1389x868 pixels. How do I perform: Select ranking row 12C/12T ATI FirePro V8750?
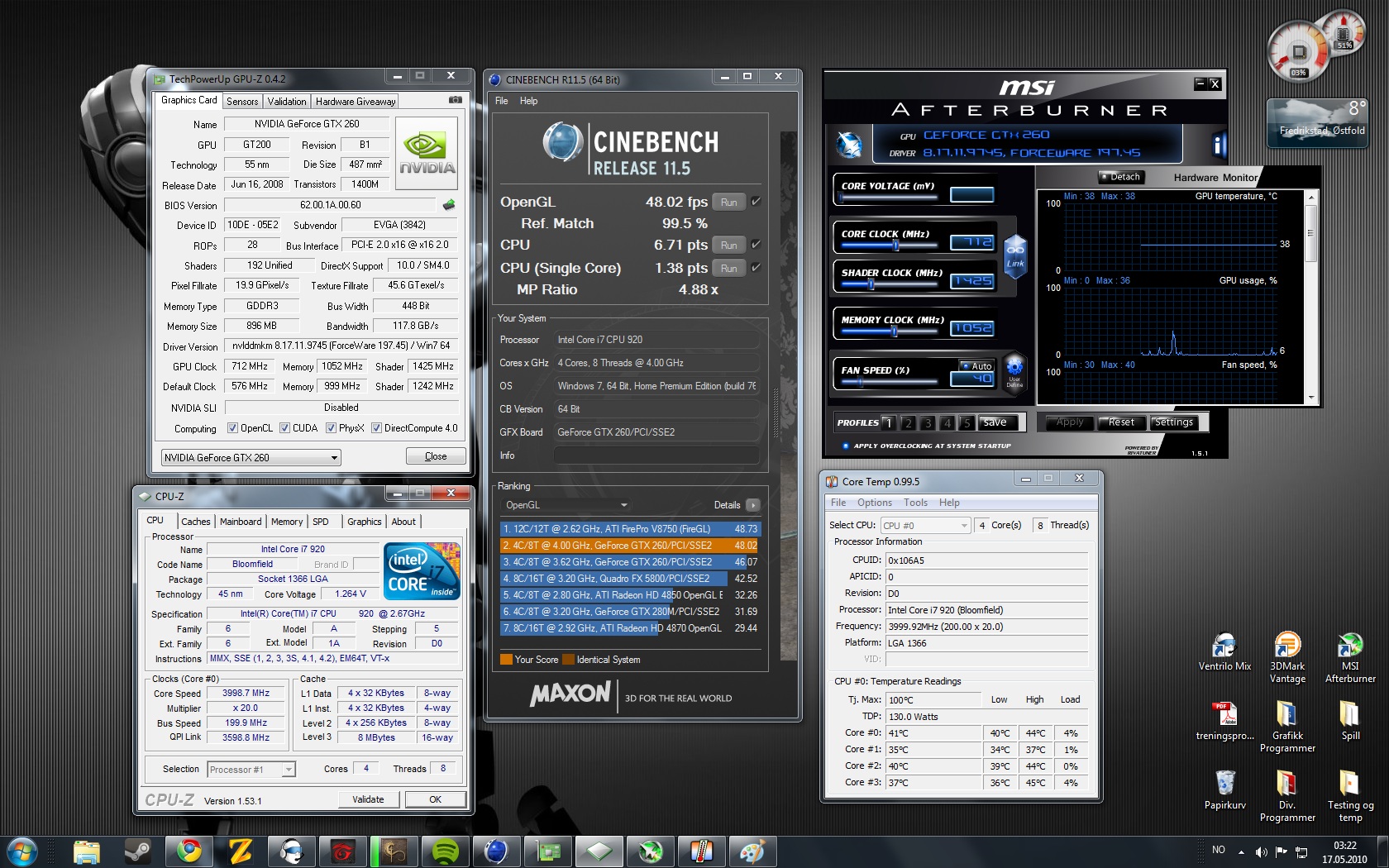click(x=629, y=529)
